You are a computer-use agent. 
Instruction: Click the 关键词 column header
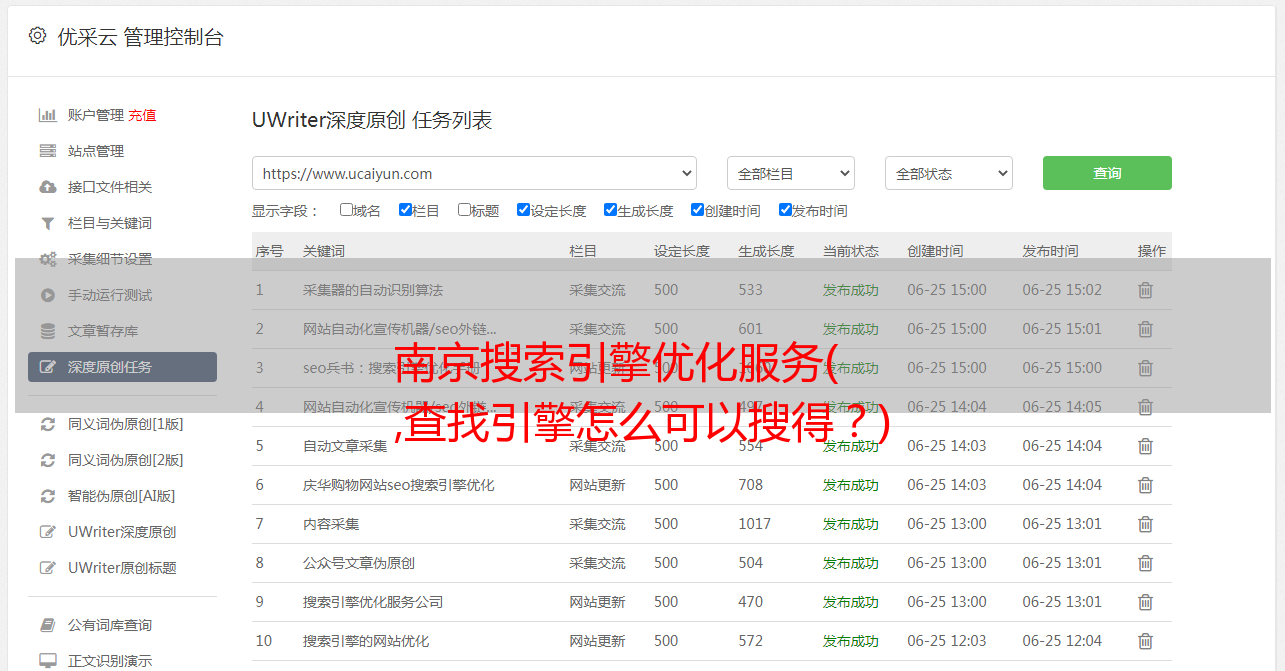point(324,251)
